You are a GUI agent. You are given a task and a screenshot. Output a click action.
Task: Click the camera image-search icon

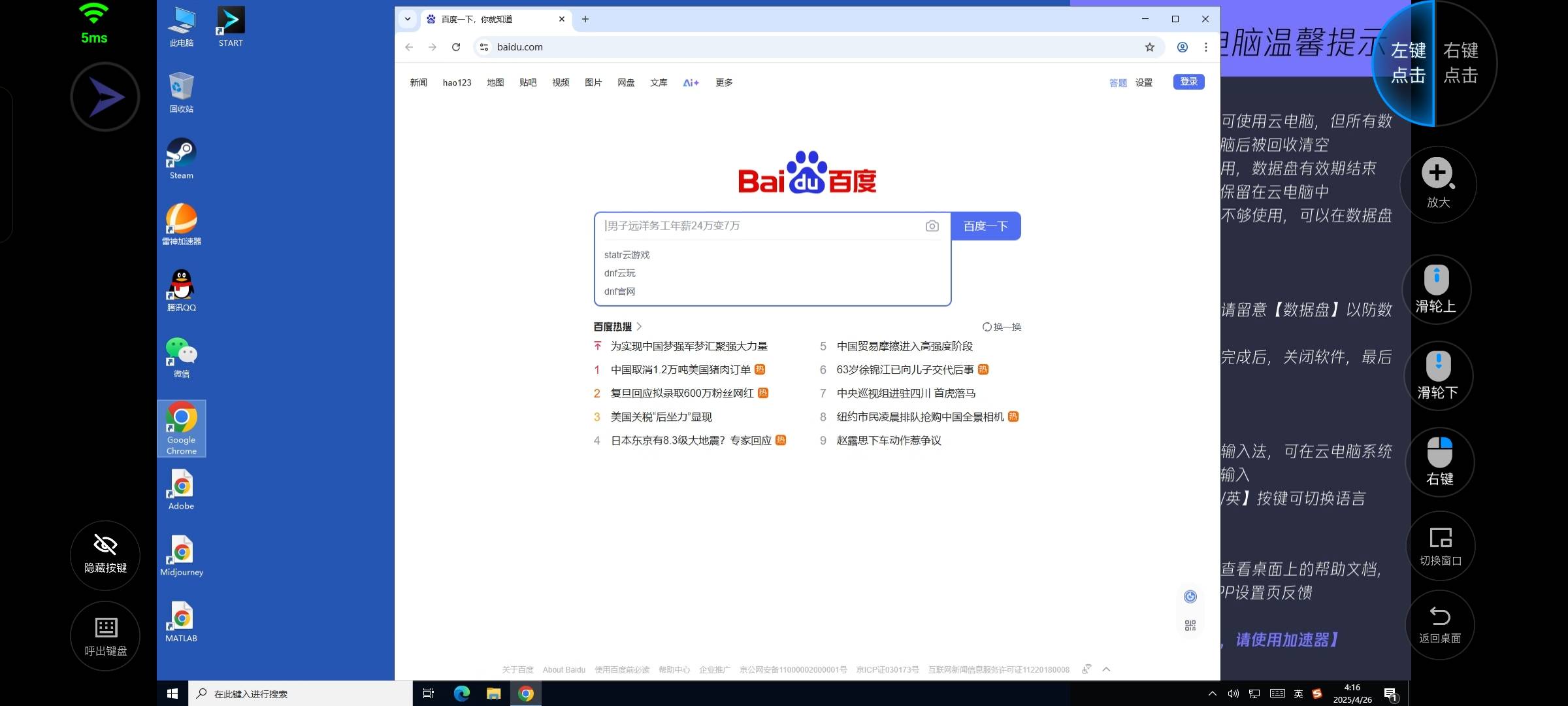932,226
